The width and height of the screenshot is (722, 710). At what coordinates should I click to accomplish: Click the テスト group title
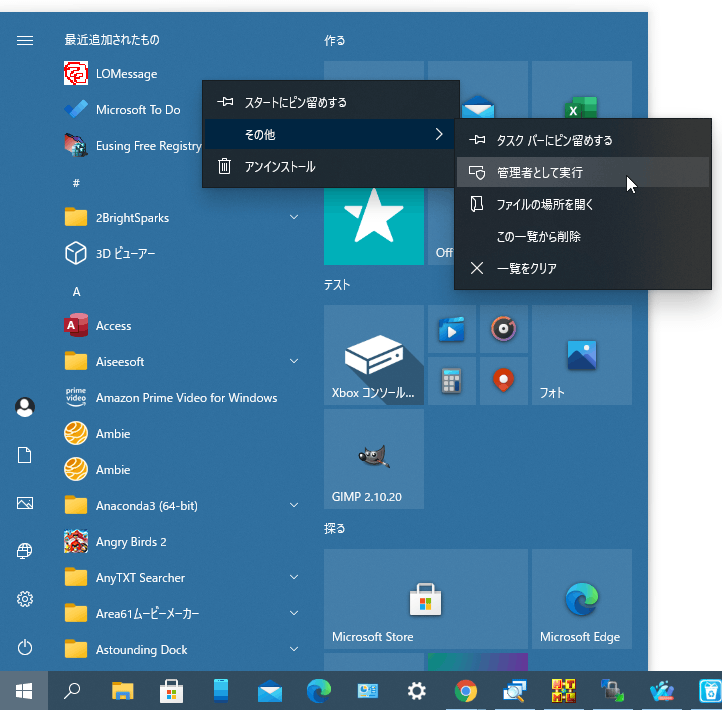337,285
